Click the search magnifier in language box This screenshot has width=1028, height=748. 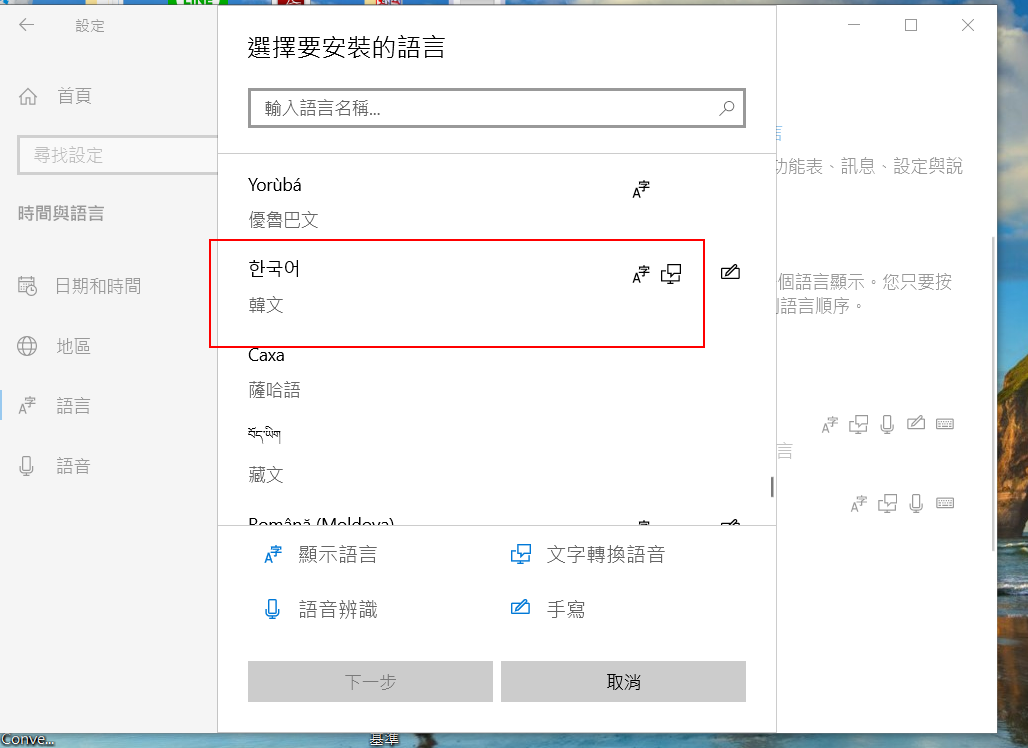click(727, 108)
